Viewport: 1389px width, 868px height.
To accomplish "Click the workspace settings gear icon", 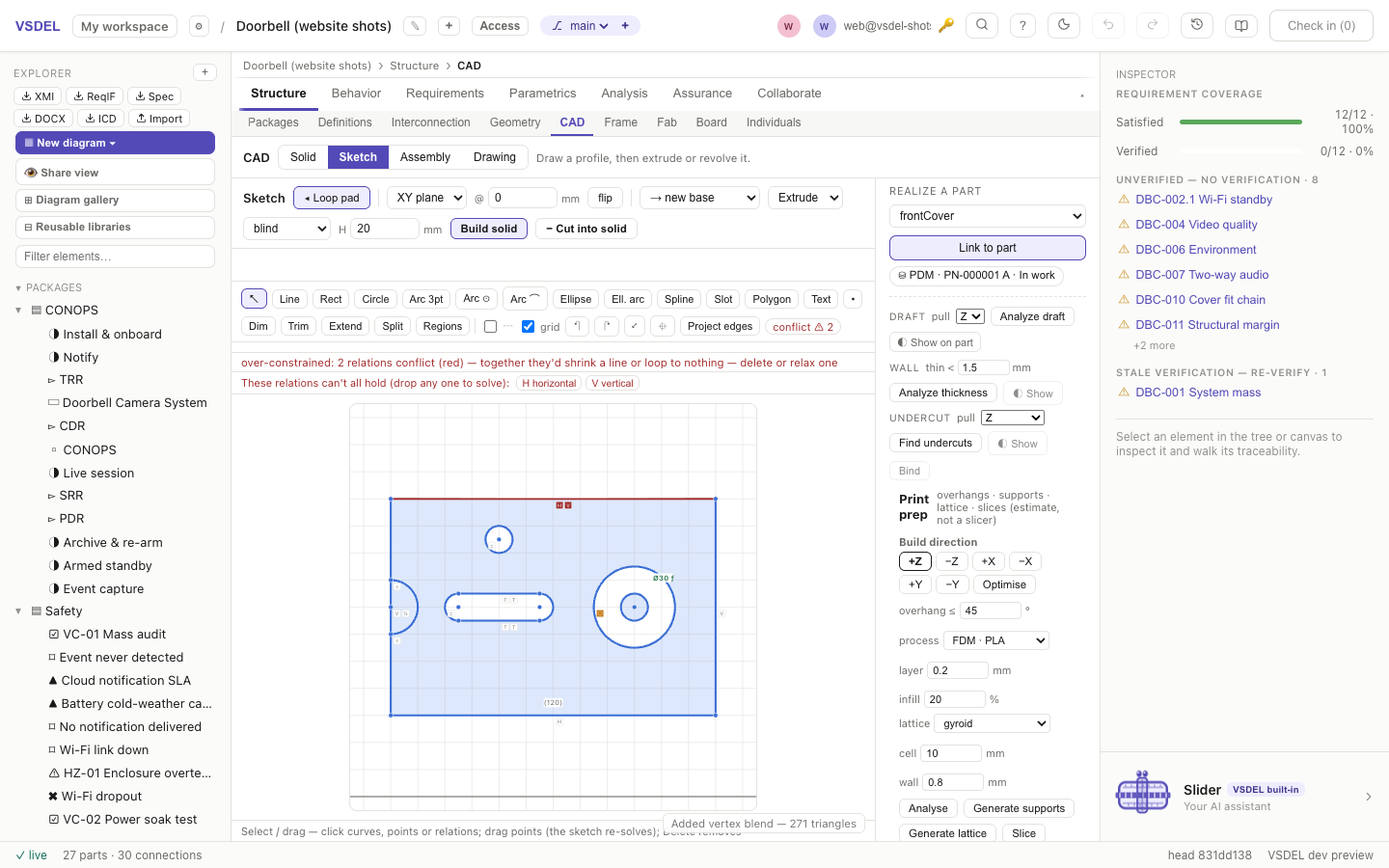I will (x=199, y=26).
